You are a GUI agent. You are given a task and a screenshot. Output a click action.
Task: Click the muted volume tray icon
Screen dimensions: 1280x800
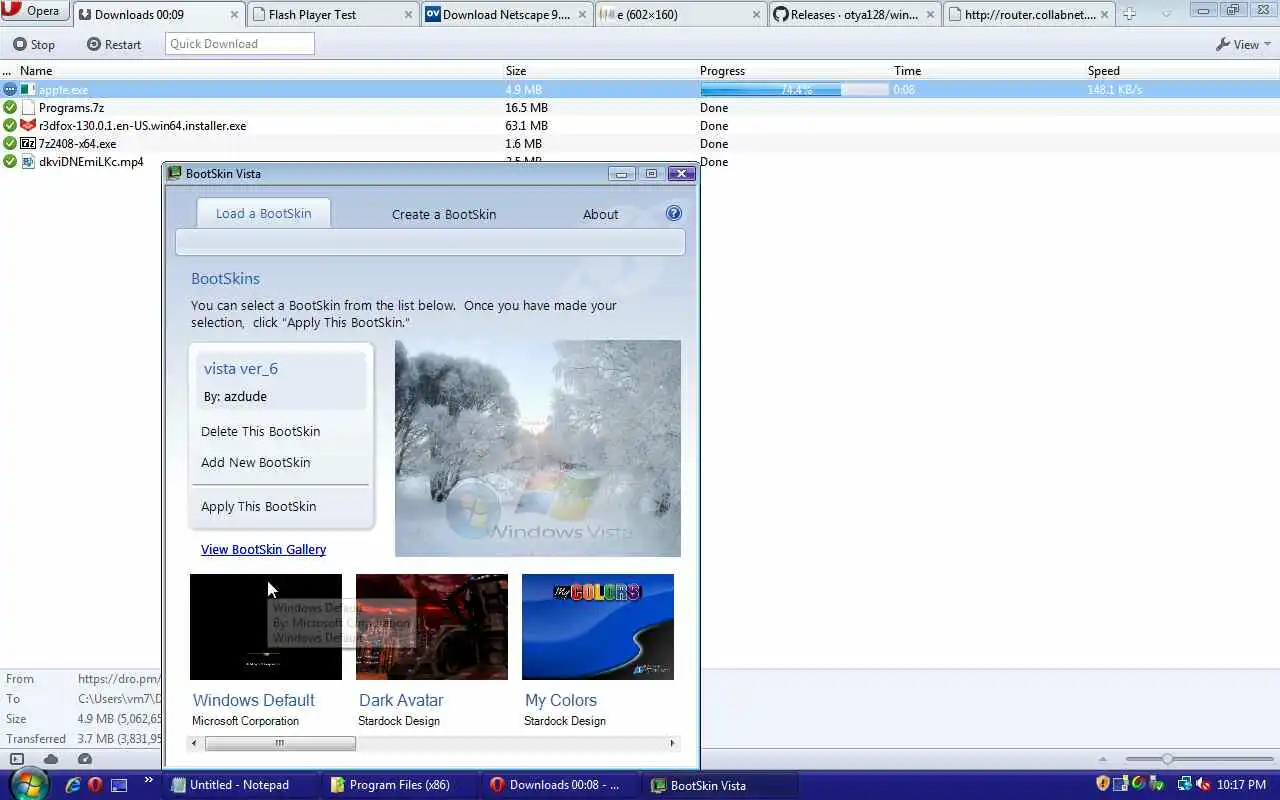(x=1204, y=784)
